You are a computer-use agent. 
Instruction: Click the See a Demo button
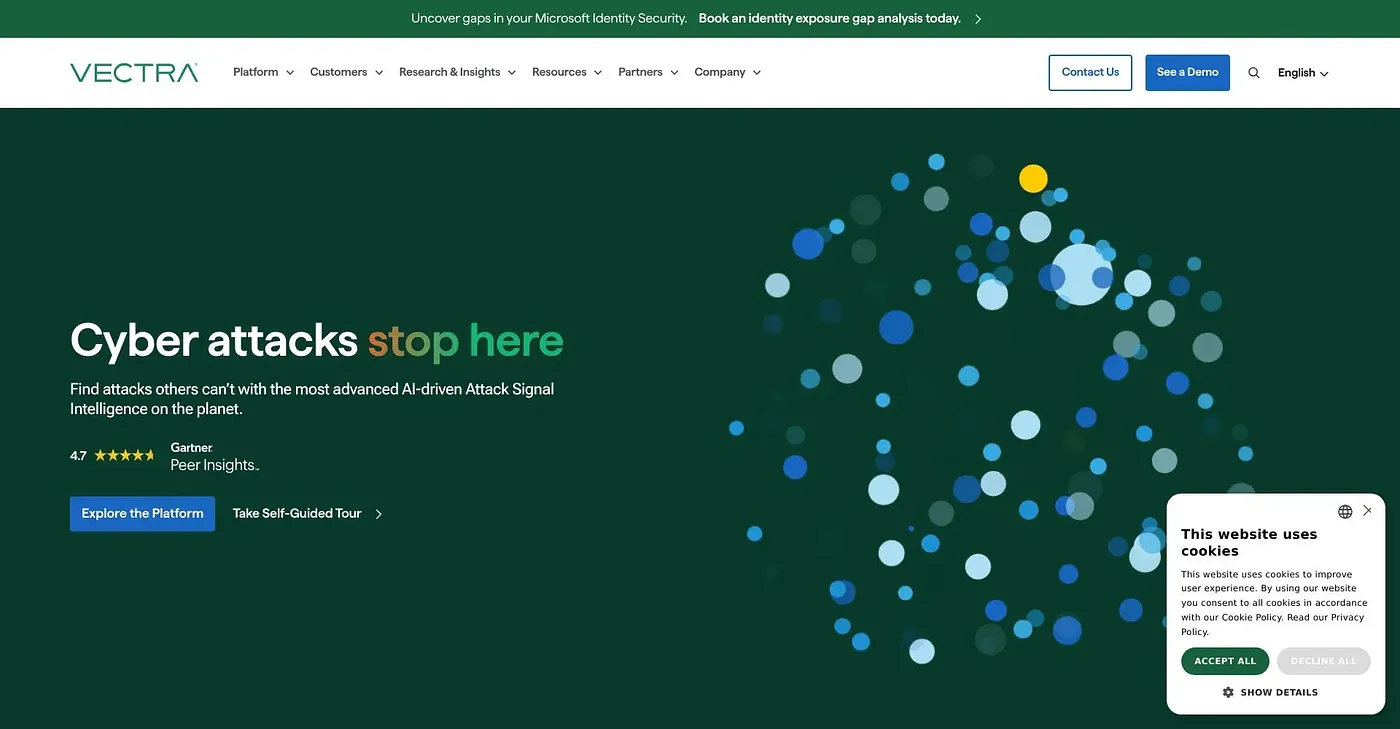pyautogui.click(x=1188, y=73)
